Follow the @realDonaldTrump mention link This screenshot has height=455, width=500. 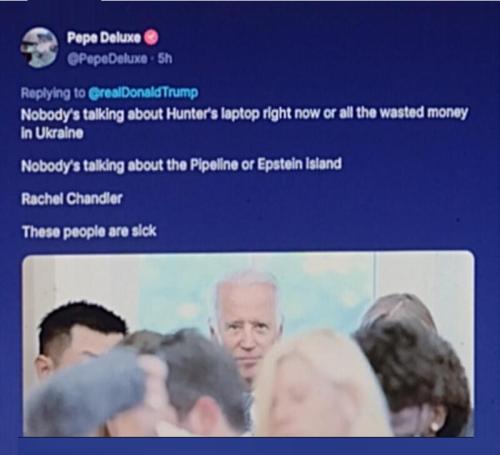143,92
